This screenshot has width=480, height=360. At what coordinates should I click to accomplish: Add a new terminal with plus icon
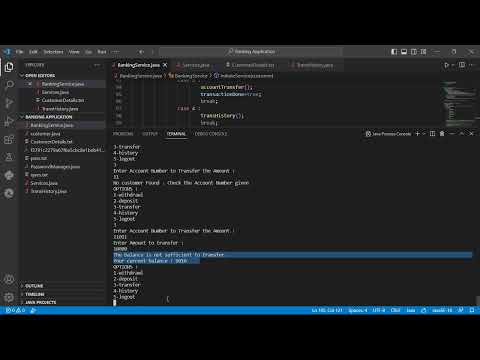(x=417, y=134)
